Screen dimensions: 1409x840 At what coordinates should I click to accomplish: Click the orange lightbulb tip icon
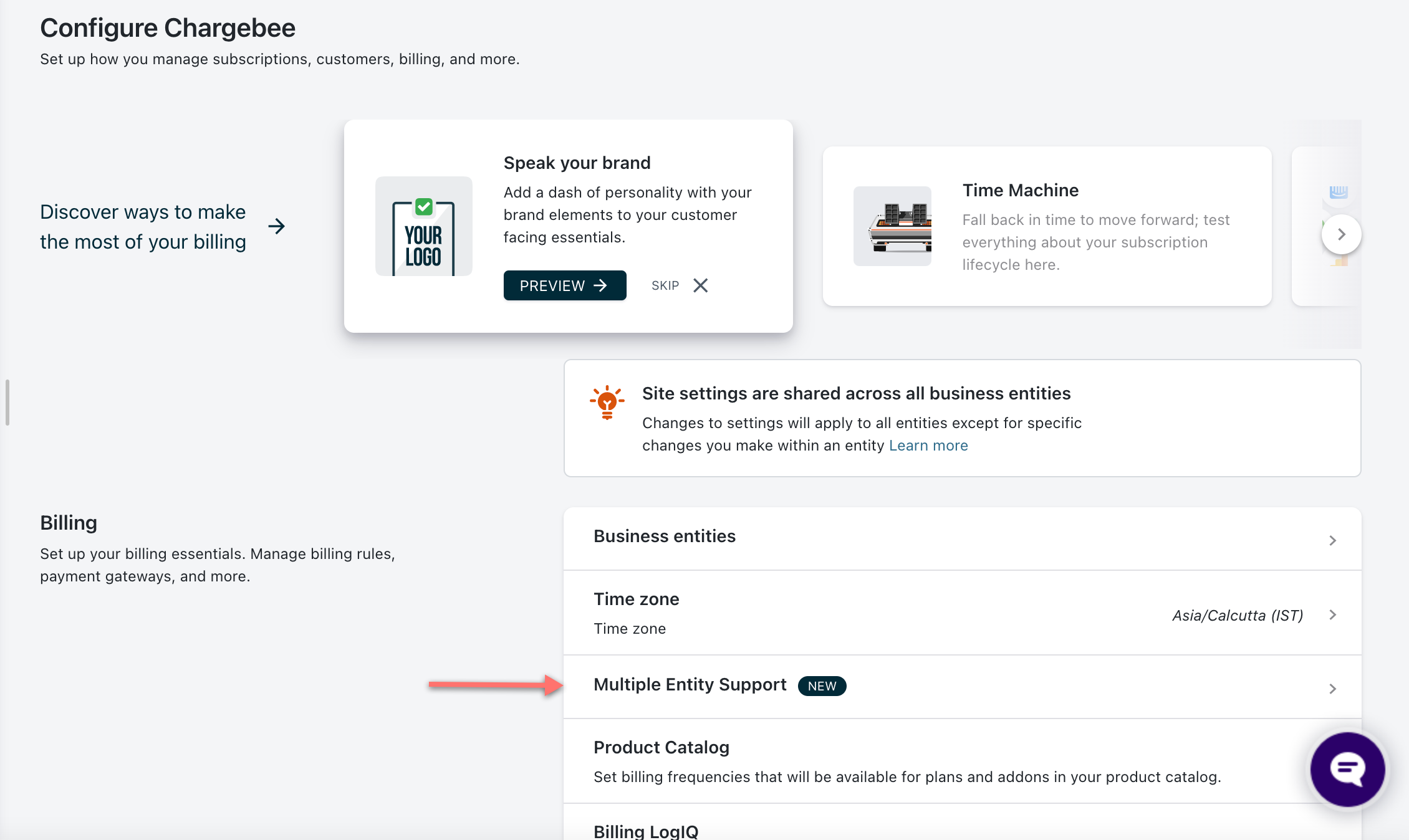tap(607, 403)
